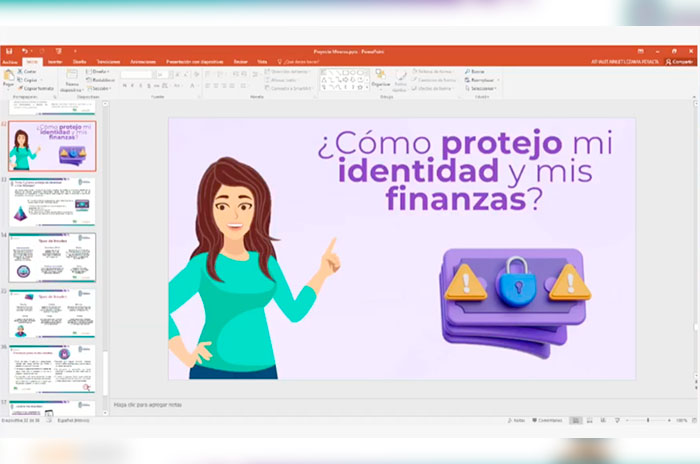Open the Insertar ribbon tab
Screen dimensions: 700x464
coord(54,61)
